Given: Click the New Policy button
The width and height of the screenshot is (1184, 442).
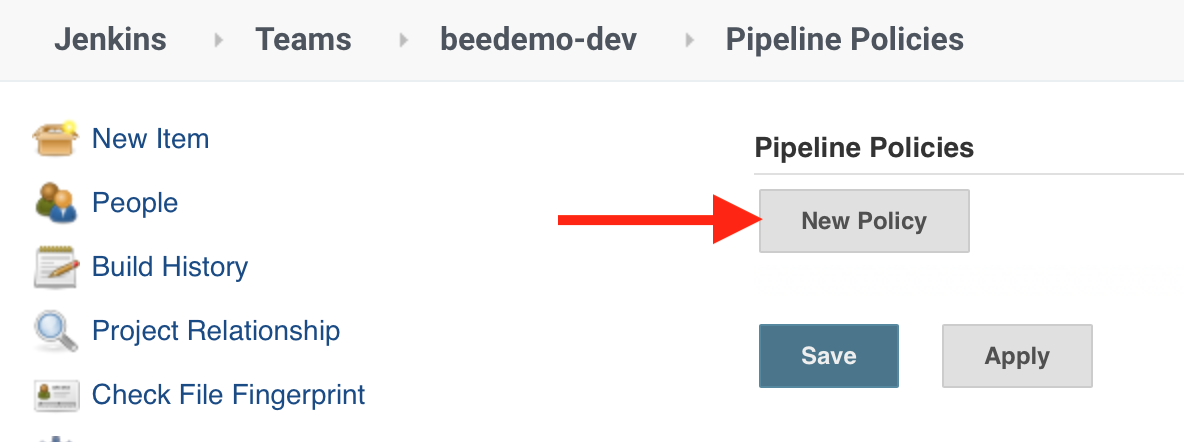Looking at the screenshot, I should point(864,221).
